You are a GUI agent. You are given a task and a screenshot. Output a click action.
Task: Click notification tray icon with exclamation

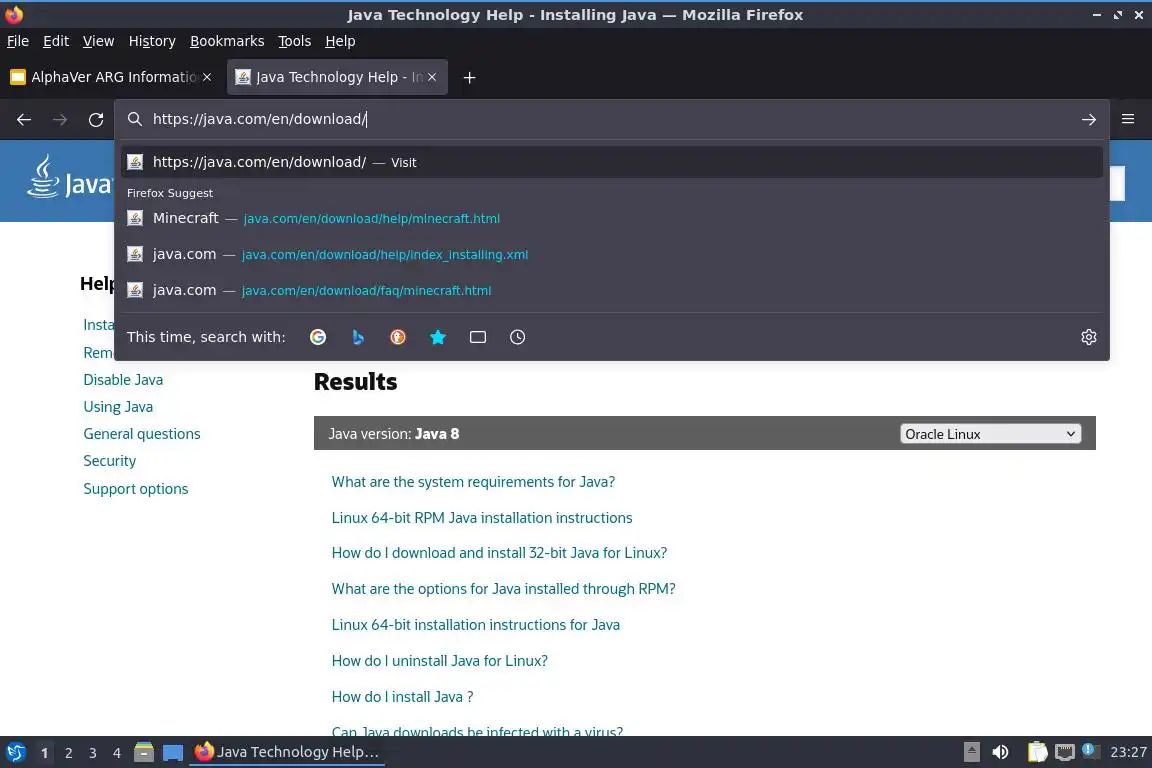point(1090,751)
